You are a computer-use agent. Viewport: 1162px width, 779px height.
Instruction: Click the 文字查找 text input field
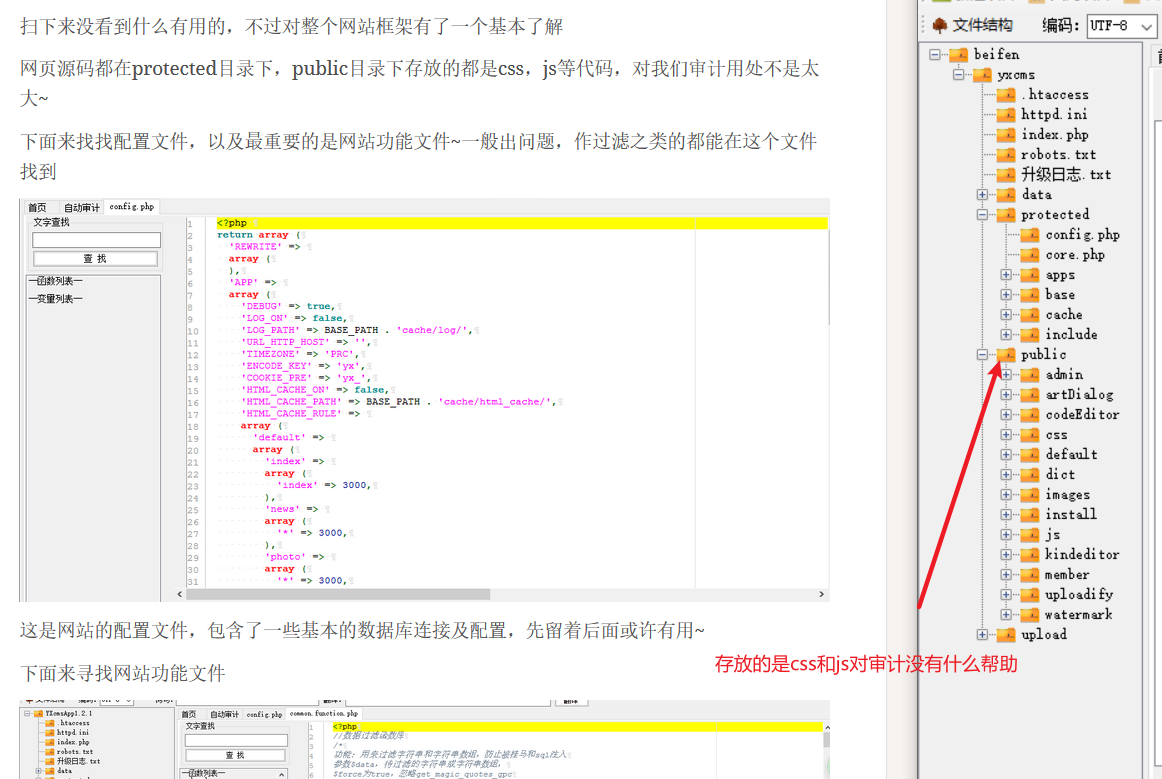click(96, 240)
